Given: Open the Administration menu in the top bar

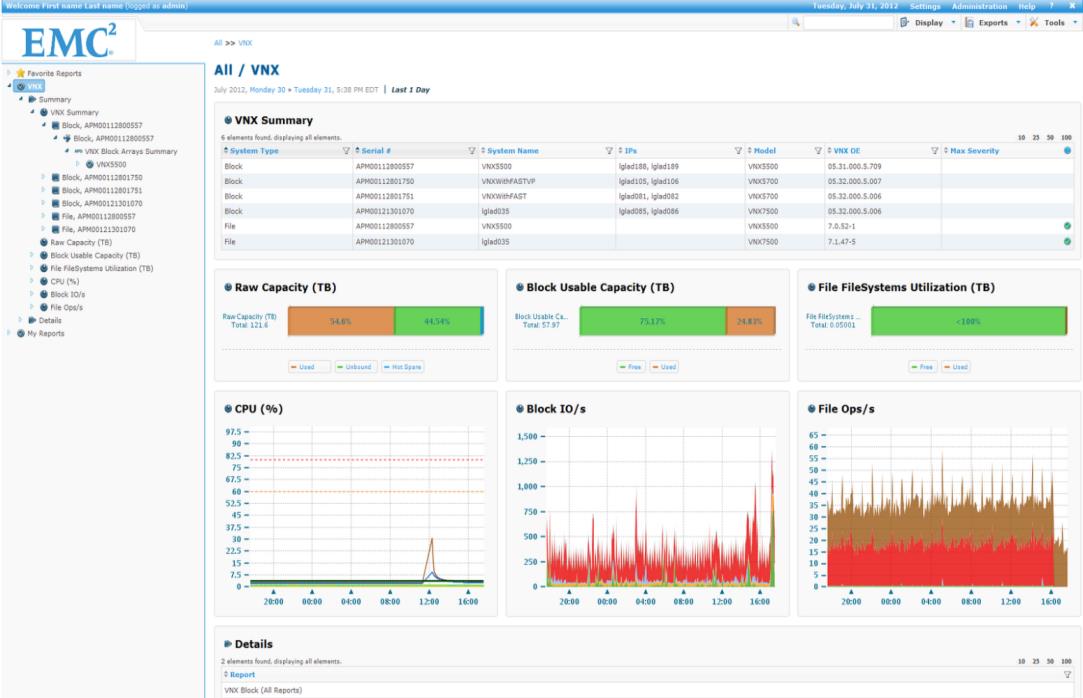Looking at the screenshot, I should 979,6.
